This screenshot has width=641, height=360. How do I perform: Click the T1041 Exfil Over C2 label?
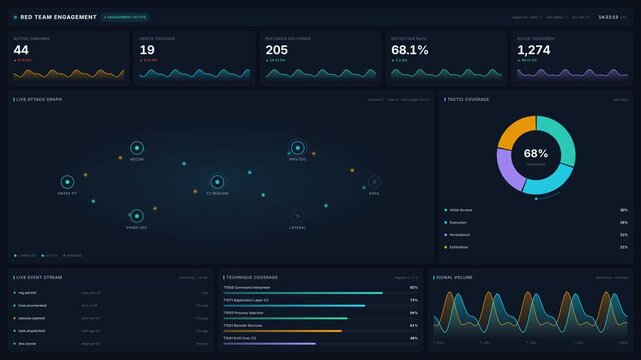240,338
